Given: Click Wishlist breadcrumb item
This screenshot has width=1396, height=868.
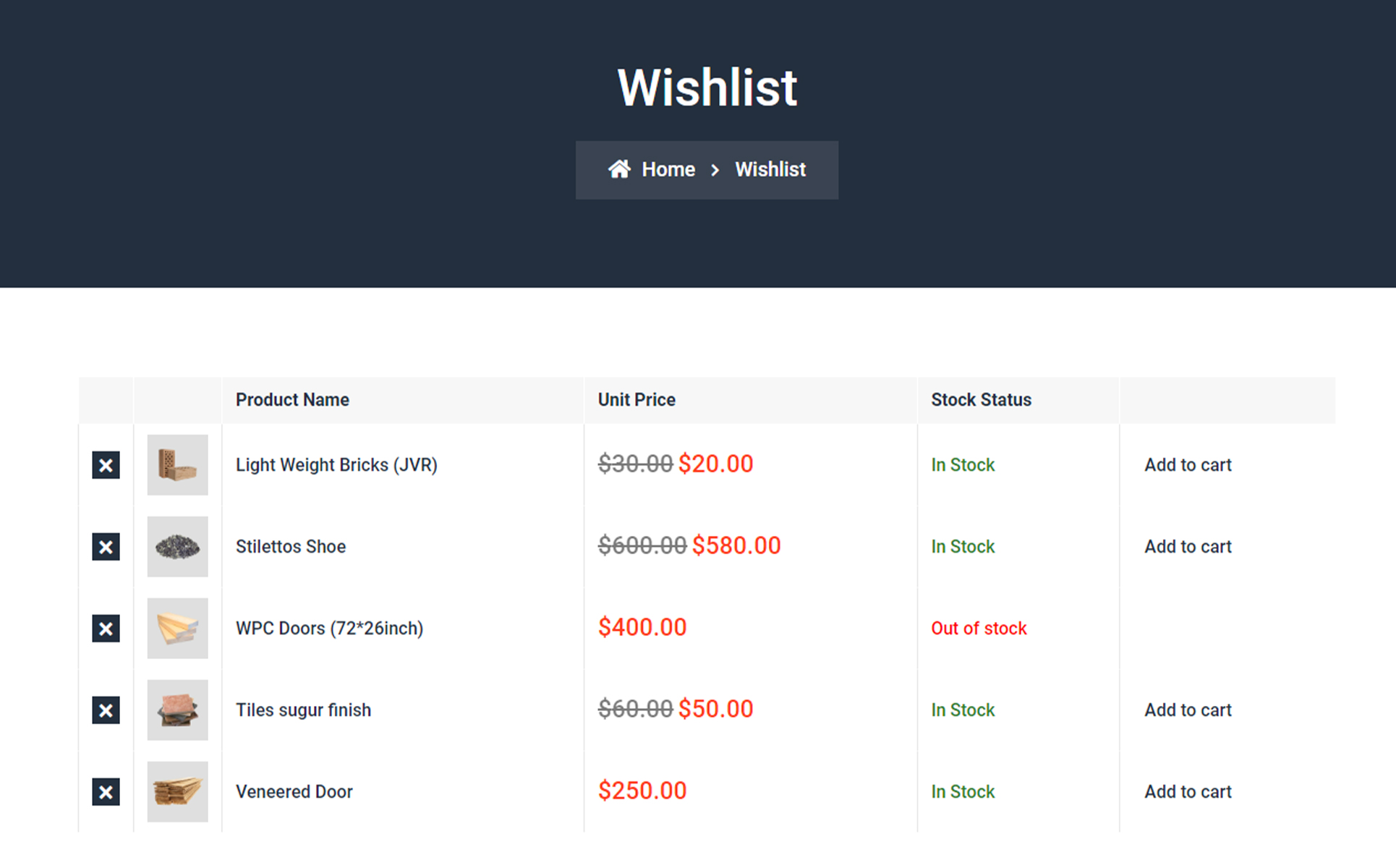Looking at the screenshot, I should pos(770,169).
